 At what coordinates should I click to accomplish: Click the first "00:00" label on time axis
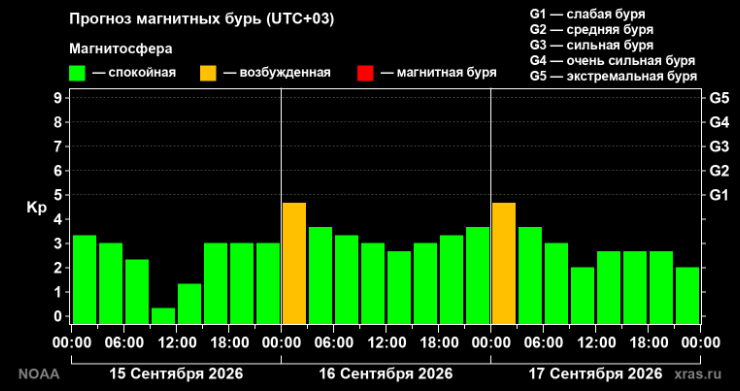tap(72, 342)
